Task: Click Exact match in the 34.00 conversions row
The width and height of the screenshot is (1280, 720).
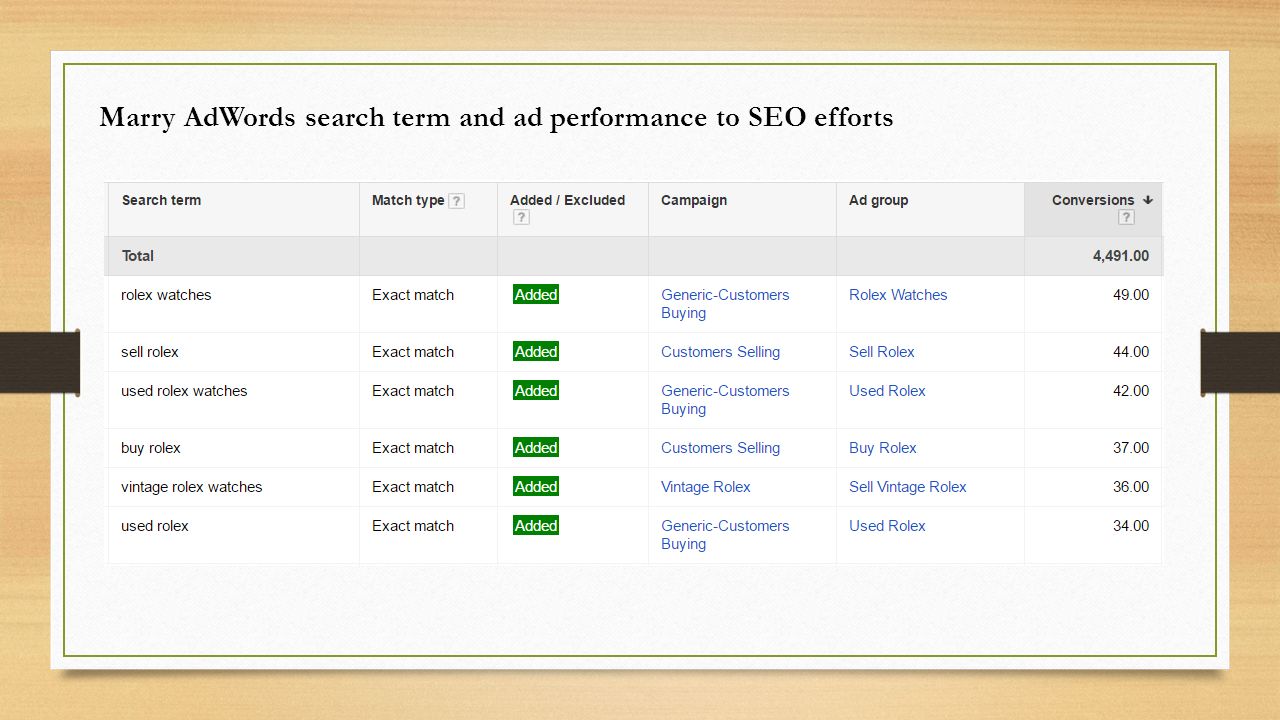Action: 413,526
